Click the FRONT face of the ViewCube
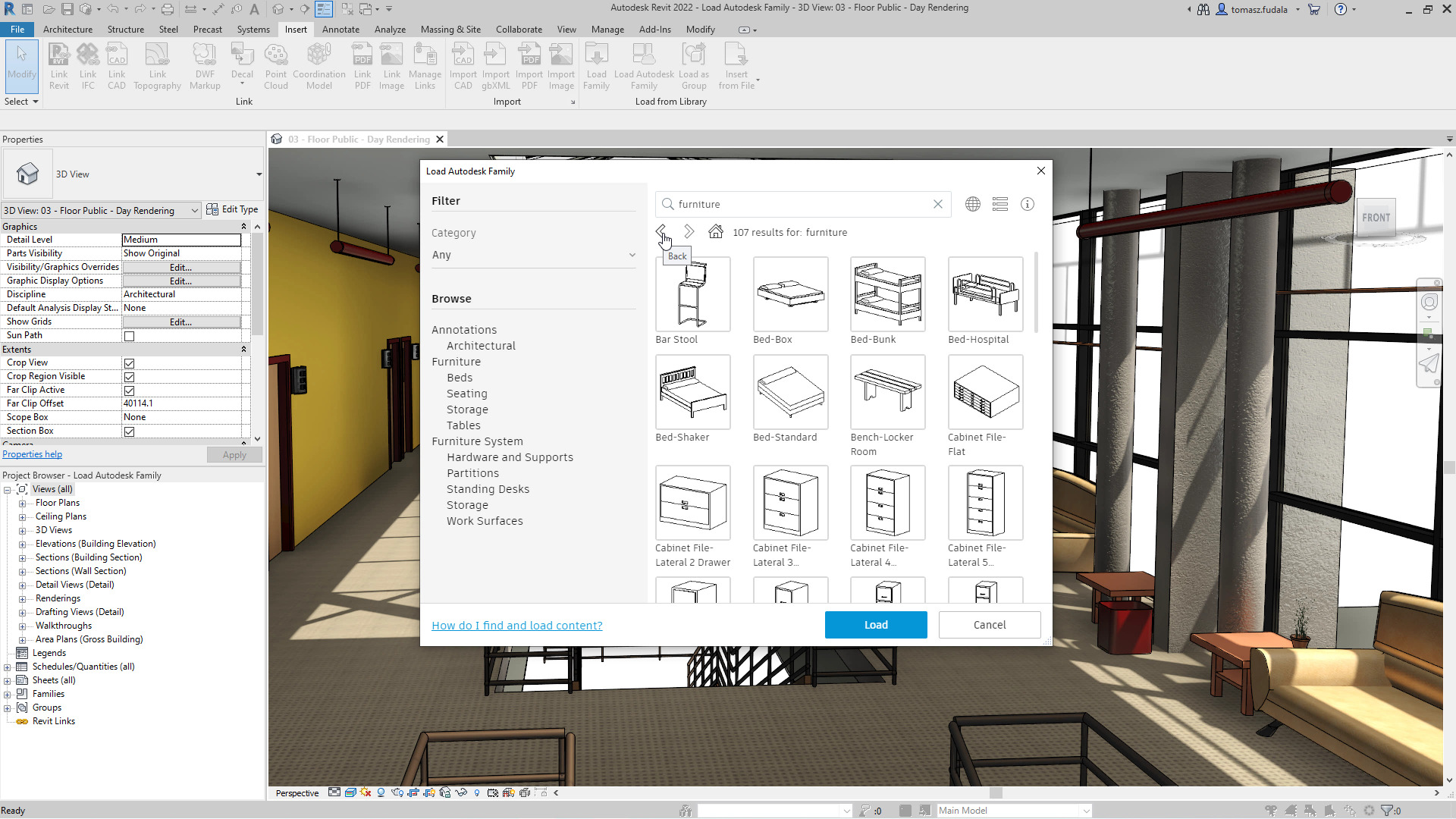Viewport: 1456px width, 819px height. 1376,218
